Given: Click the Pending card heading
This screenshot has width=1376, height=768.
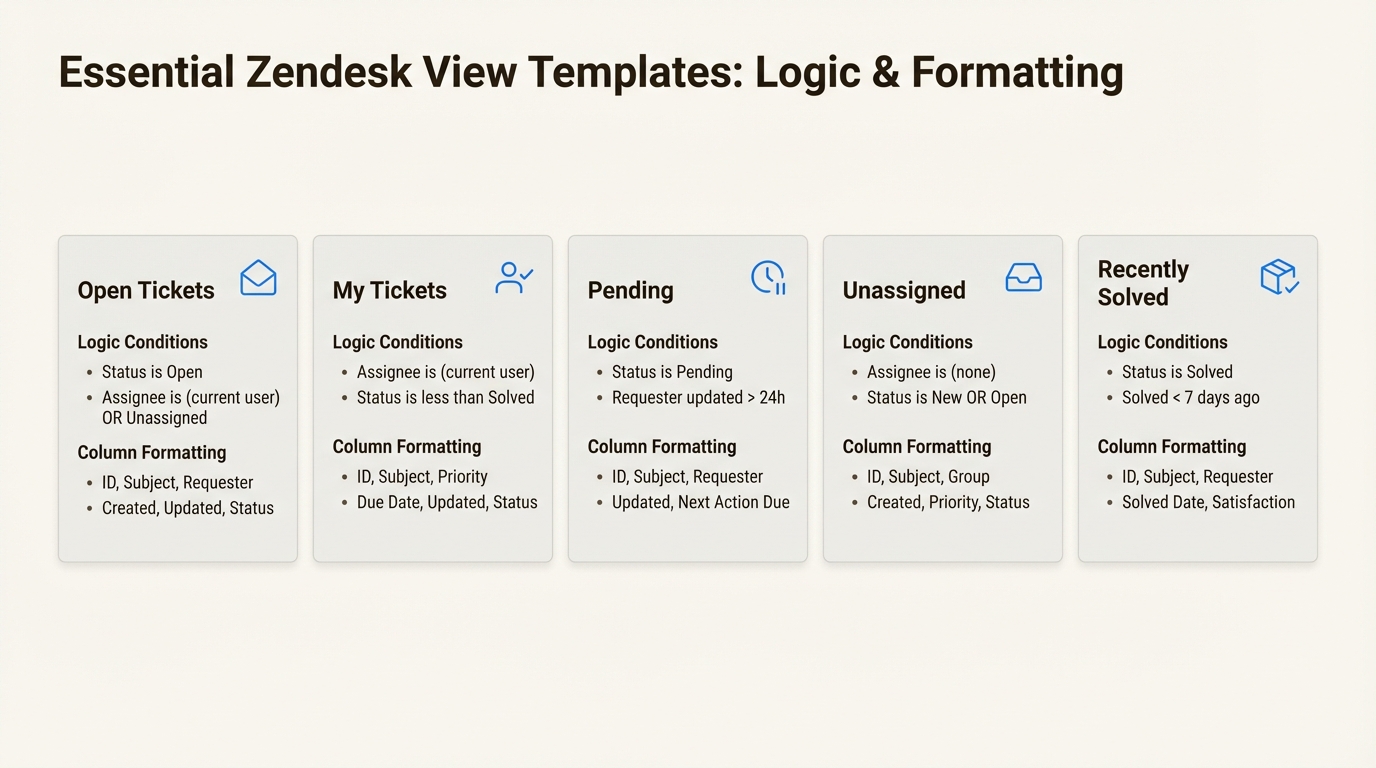Looking at the screenshot, I should click(630, 291).
